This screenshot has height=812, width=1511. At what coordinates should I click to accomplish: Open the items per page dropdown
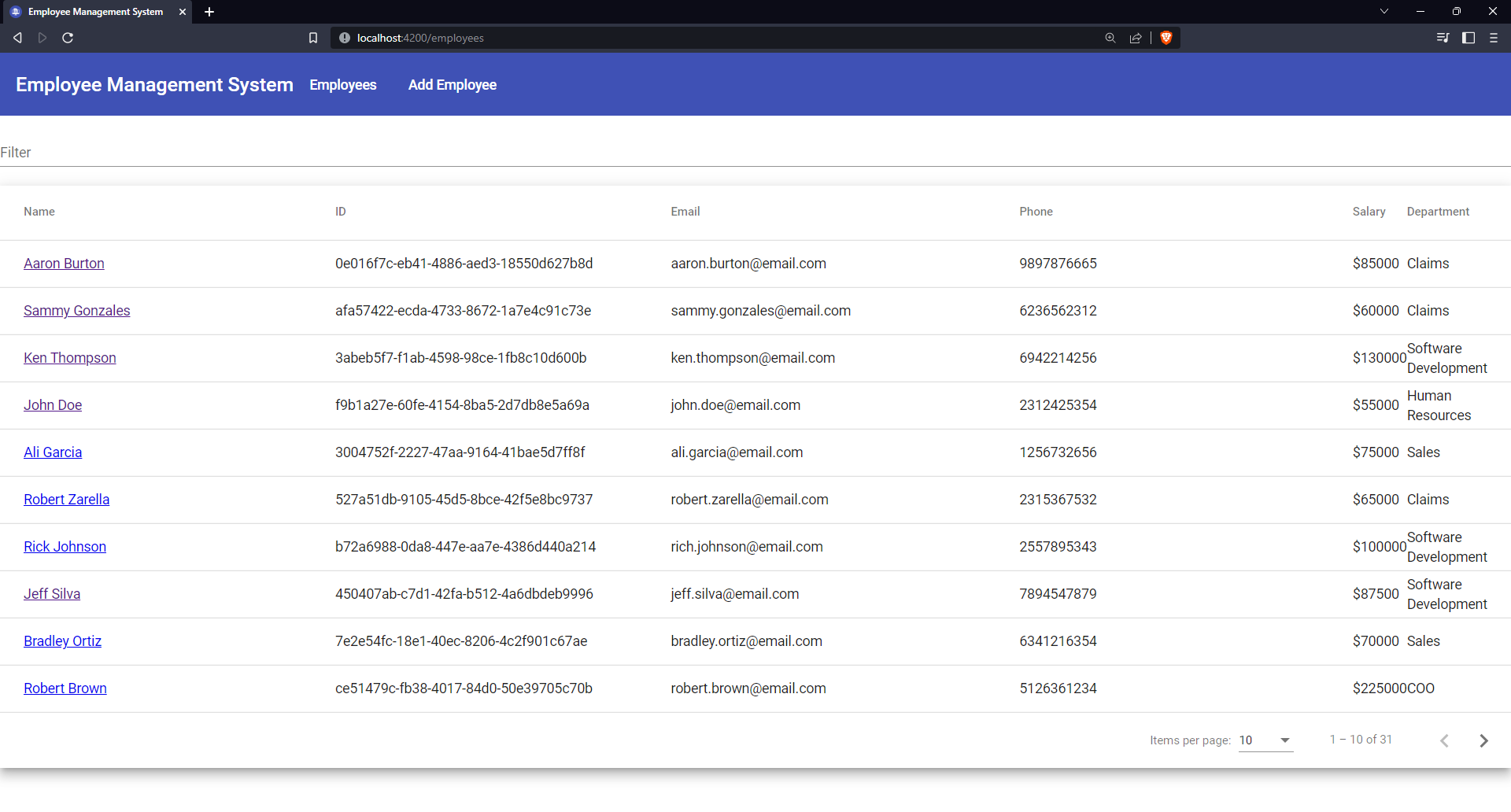click(x=1265, y=740)
